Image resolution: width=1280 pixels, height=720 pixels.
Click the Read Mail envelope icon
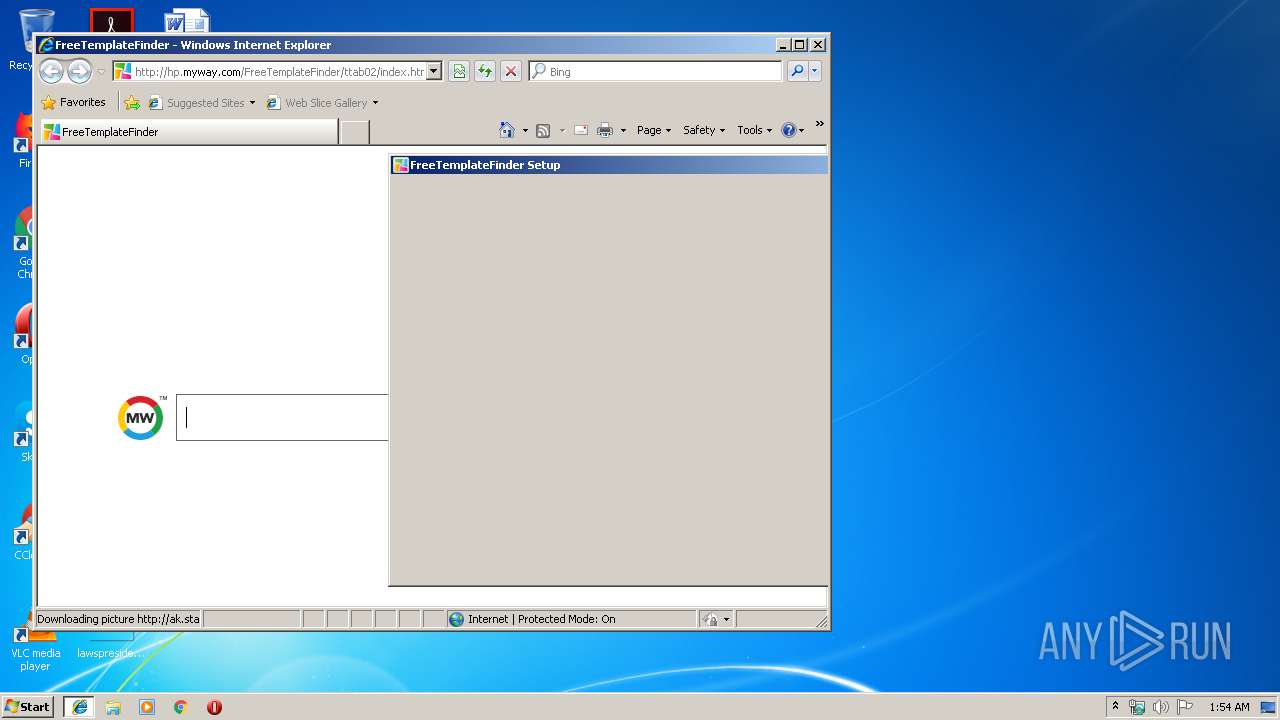pyautogui.click(x=580, y=130)
